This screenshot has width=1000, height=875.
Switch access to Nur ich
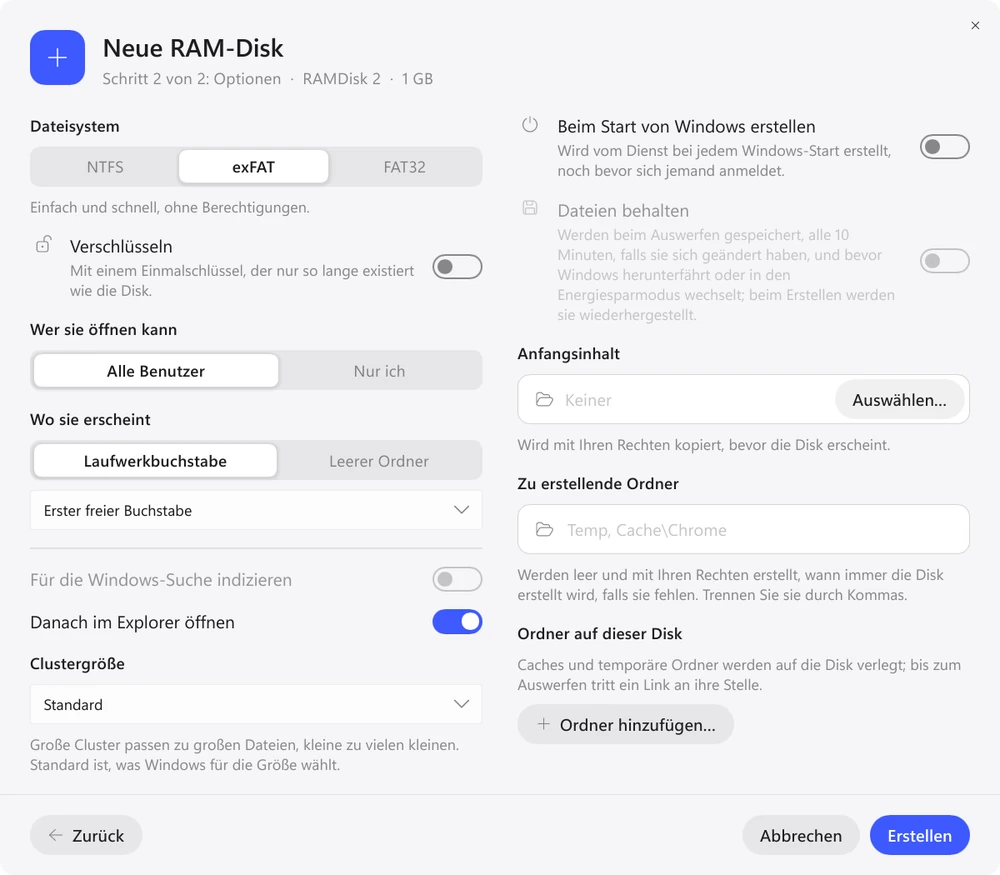click(379, 371)
